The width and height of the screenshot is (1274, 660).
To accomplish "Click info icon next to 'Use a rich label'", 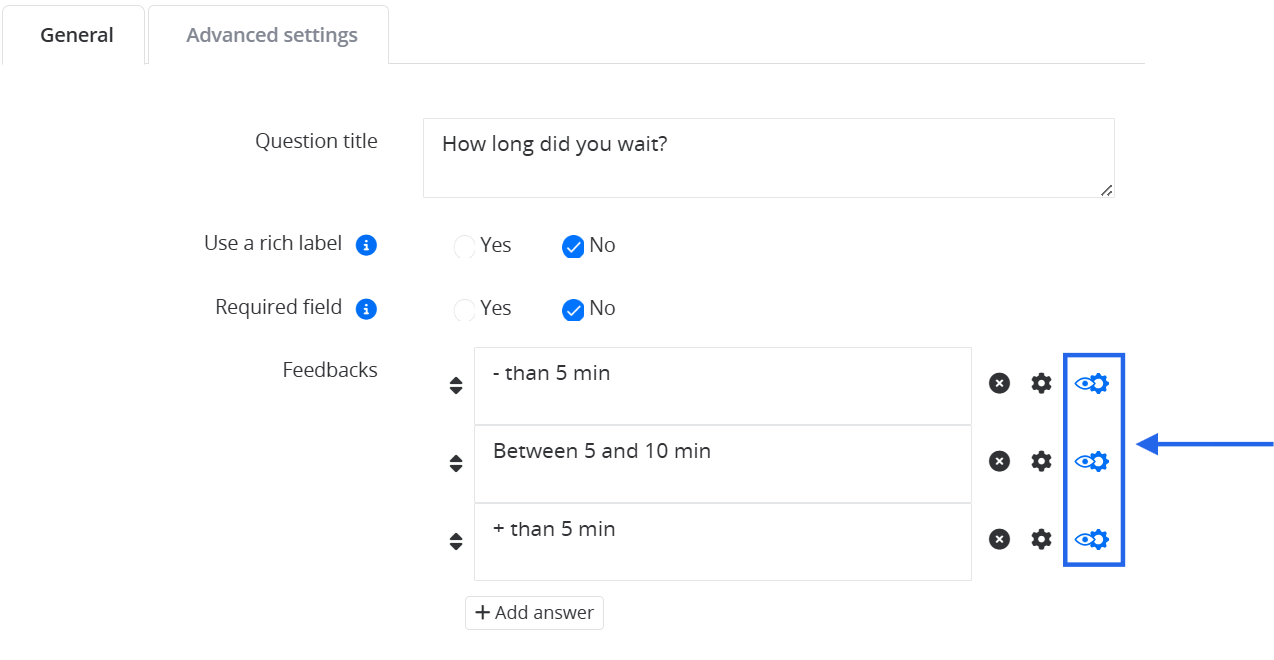I will pyautogui.click(x=367, y=245).
